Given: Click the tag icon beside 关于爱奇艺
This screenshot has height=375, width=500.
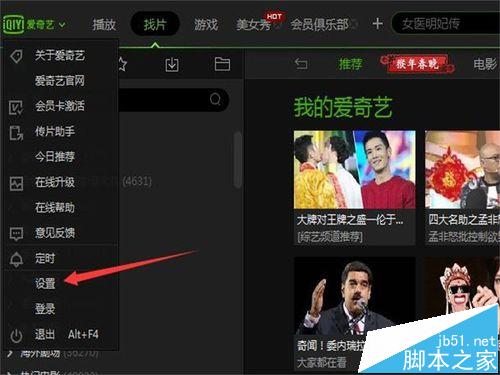Looking at the screenshot, I should tap(16, 56).
